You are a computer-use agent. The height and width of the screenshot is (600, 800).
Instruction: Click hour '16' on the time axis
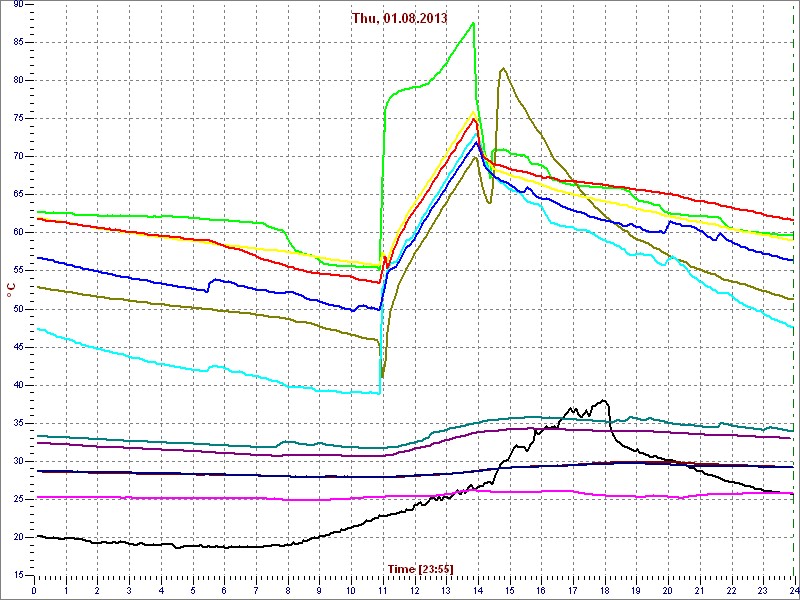point(541,590)
